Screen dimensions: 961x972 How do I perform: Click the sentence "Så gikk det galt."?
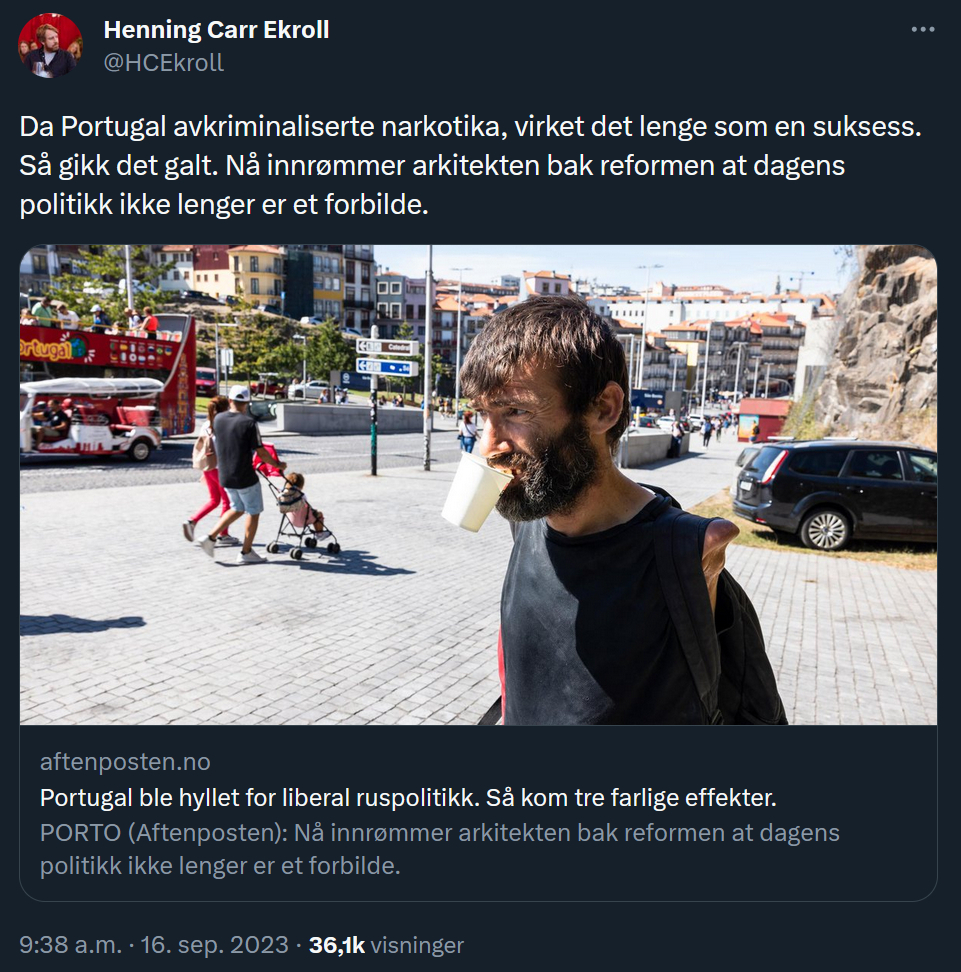pyautogui.click(x=119, y=166)
